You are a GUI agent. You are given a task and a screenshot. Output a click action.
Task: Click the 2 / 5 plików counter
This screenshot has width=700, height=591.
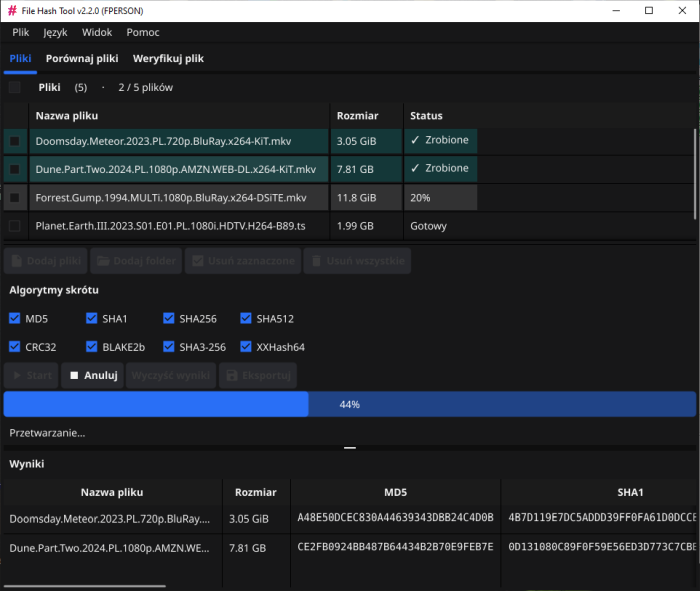[x=146, y=87]
